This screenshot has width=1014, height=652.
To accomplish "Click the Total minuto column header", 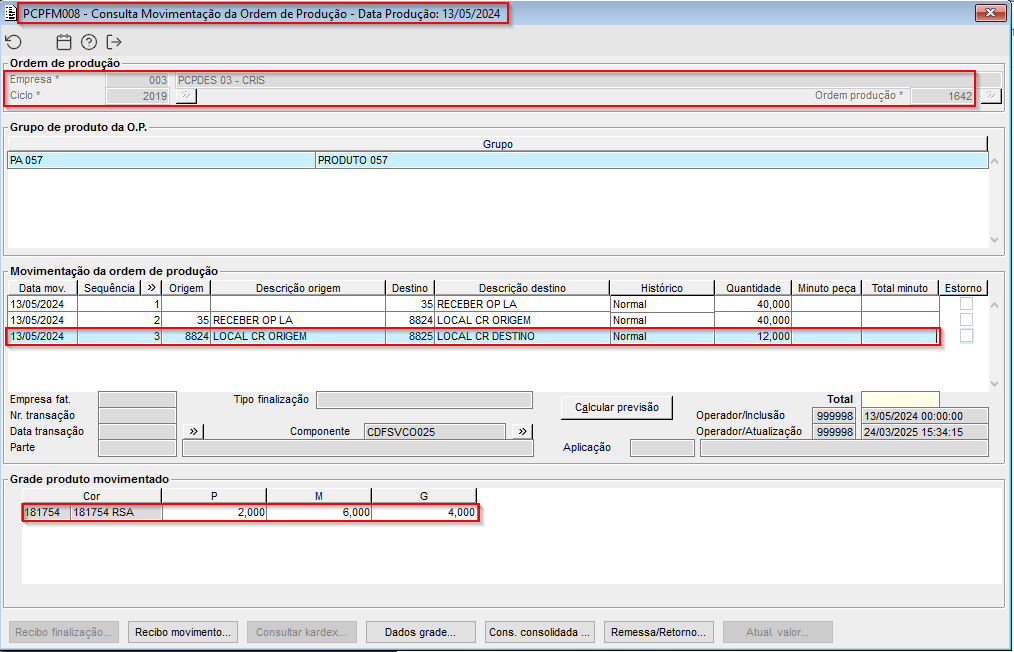I will tap(900, 288).
